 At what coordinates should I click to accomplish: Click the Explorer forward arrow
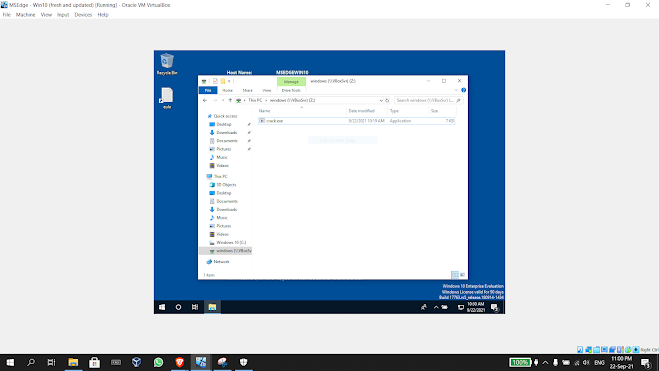point(215,100)
